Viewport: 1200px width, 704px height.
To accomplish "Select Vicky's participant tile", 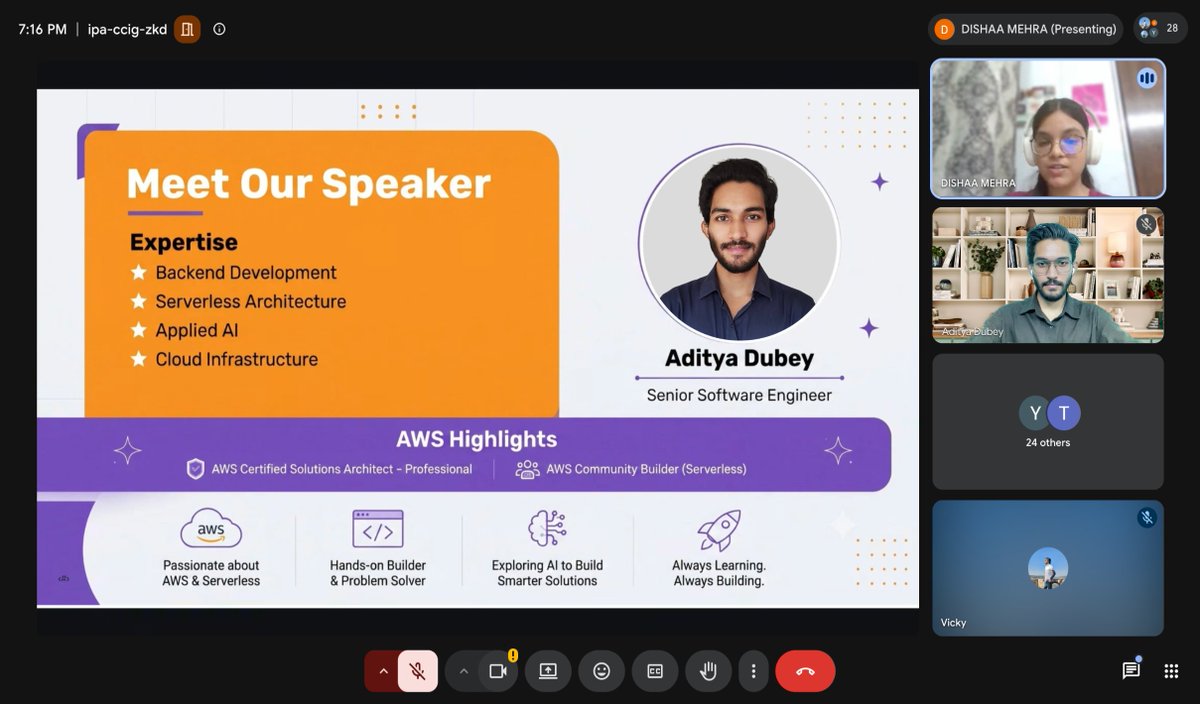I will 1048,568.
